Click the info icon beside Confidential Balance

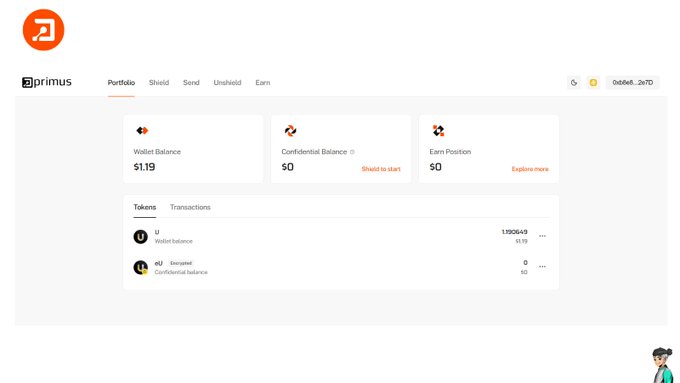(x=352, y=152)
